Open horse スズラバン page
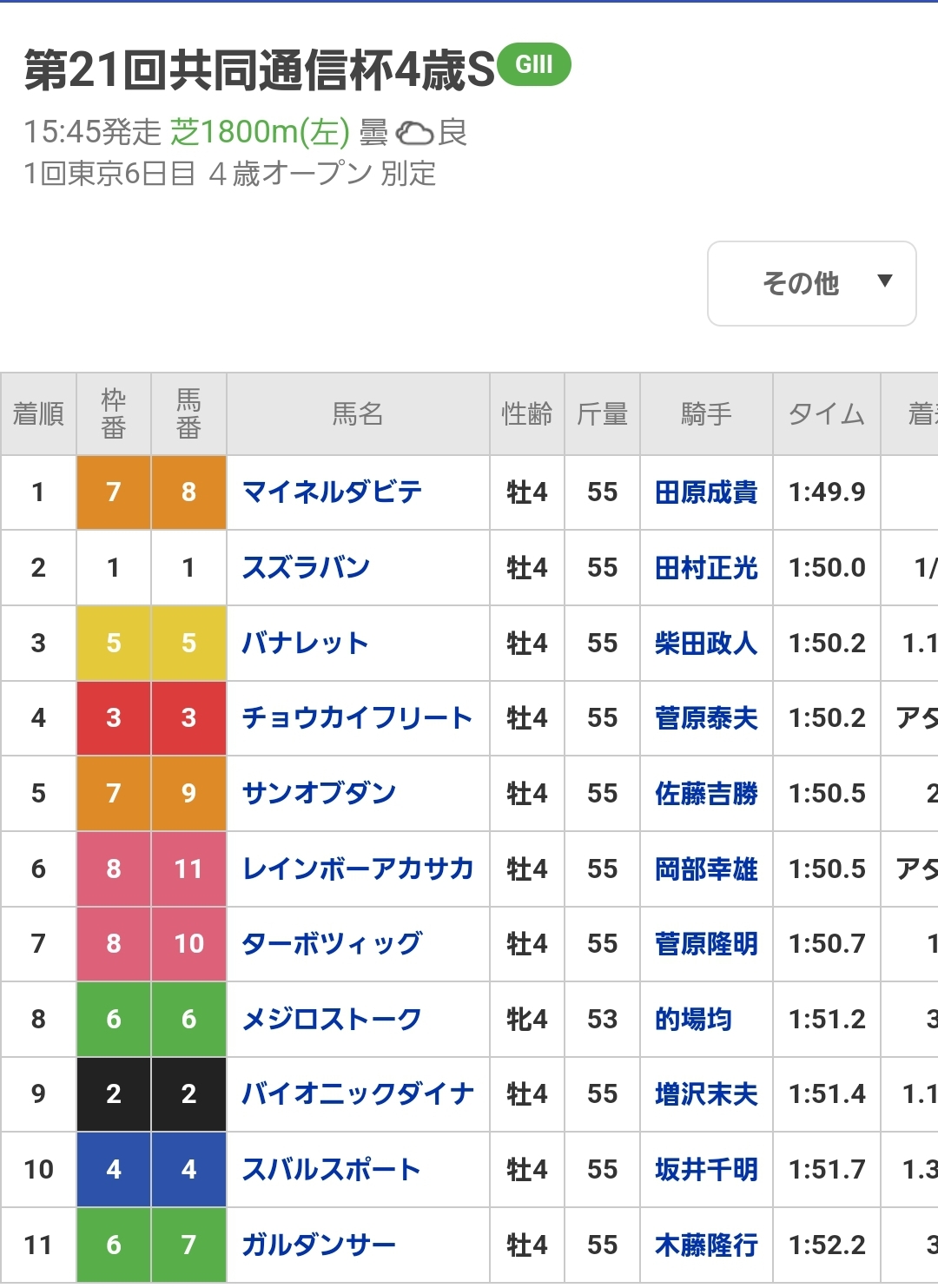Viewport: 938px width, 1288px height. [x=306, y=568]
